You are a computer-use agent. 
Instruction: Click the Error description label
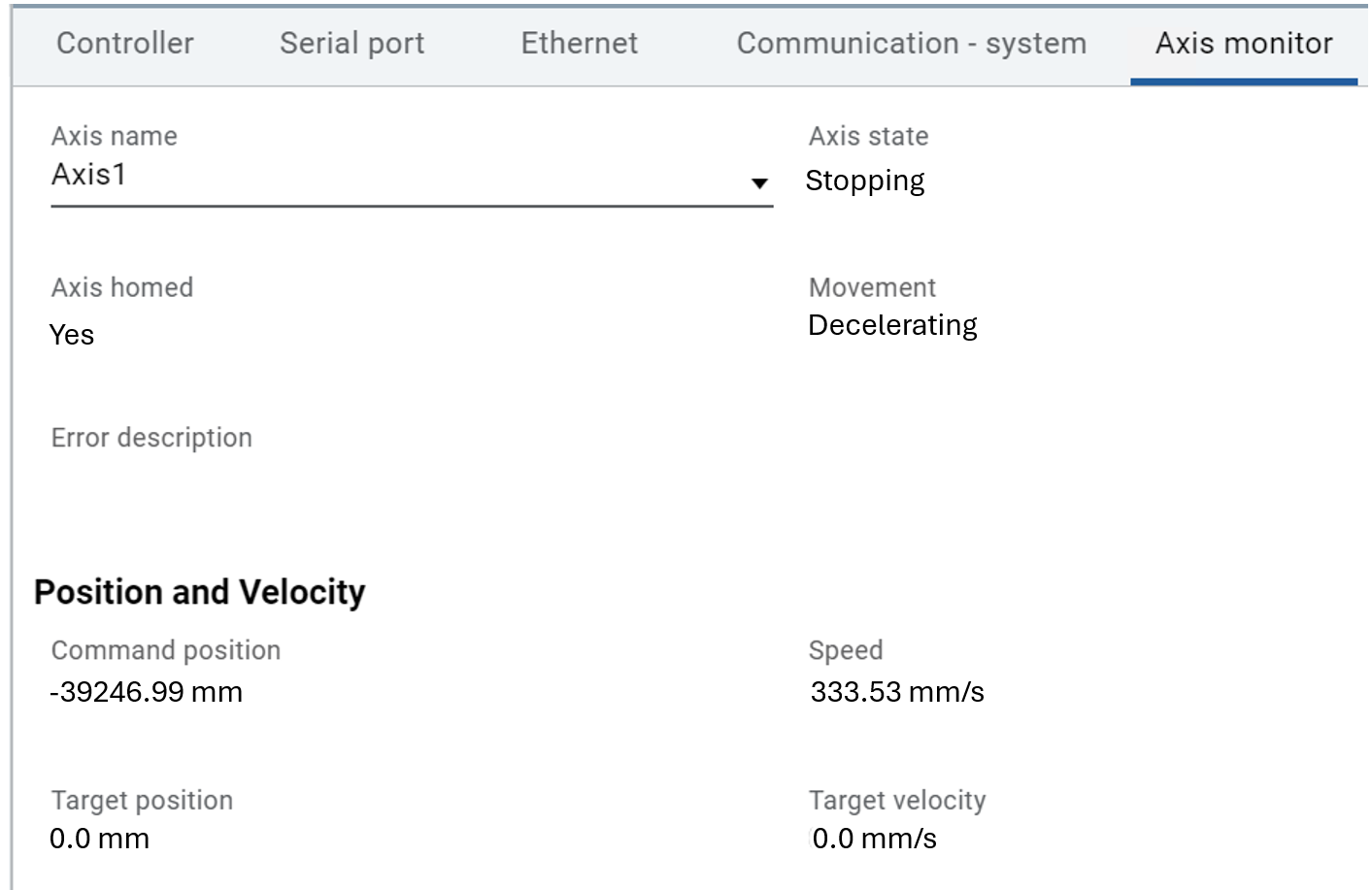(x=151, y=438)
